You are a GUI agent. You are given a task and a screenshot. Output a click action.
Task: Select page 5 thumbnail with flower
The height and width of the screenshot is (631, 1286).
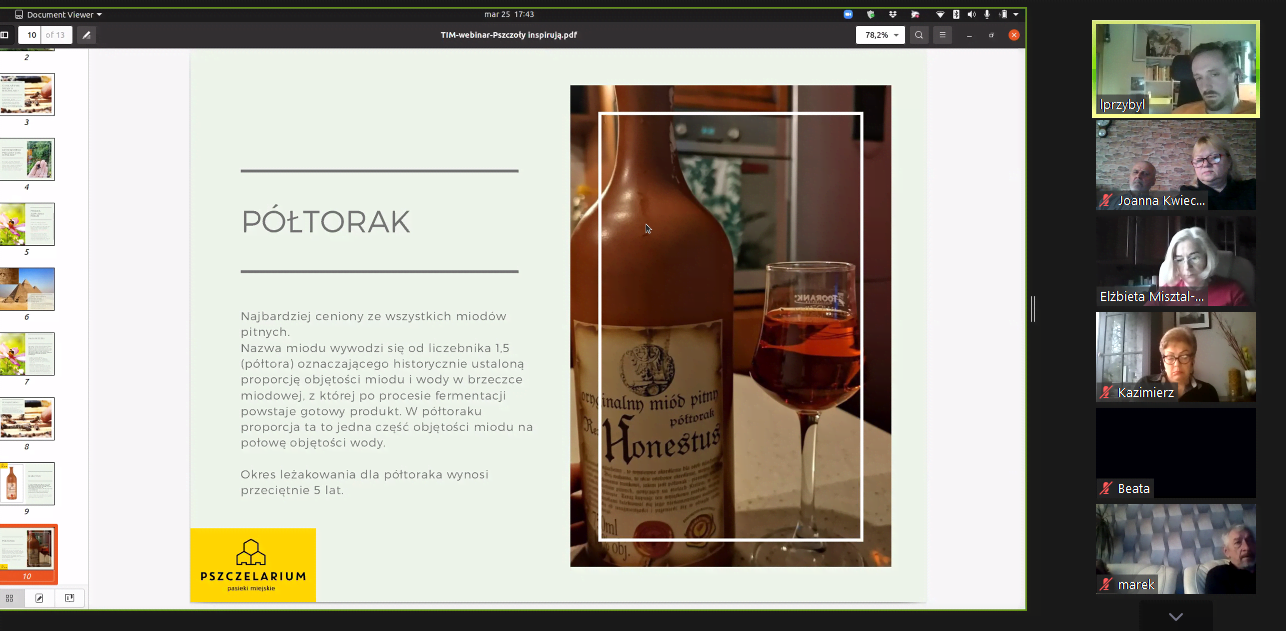[27, 224]
